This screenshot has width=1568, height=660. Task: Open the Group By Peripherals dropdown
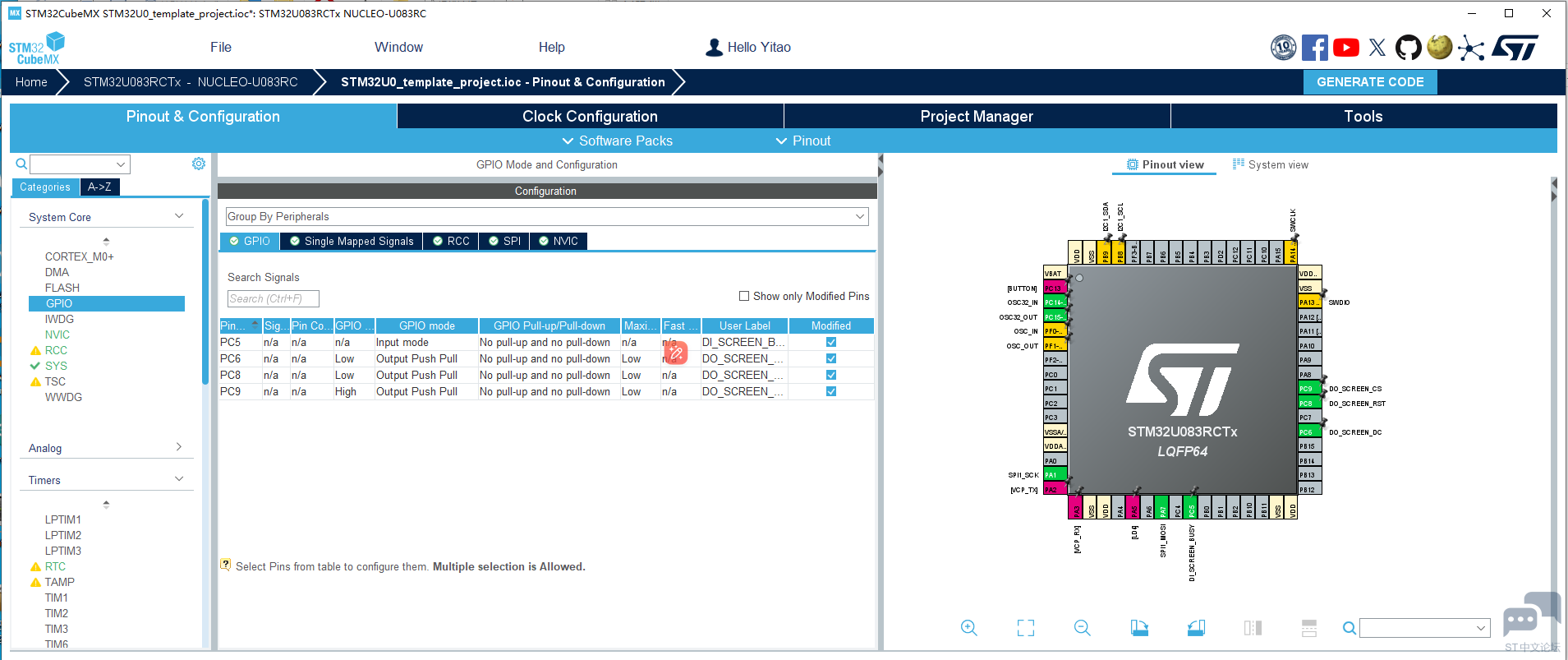tap(547, 216)
